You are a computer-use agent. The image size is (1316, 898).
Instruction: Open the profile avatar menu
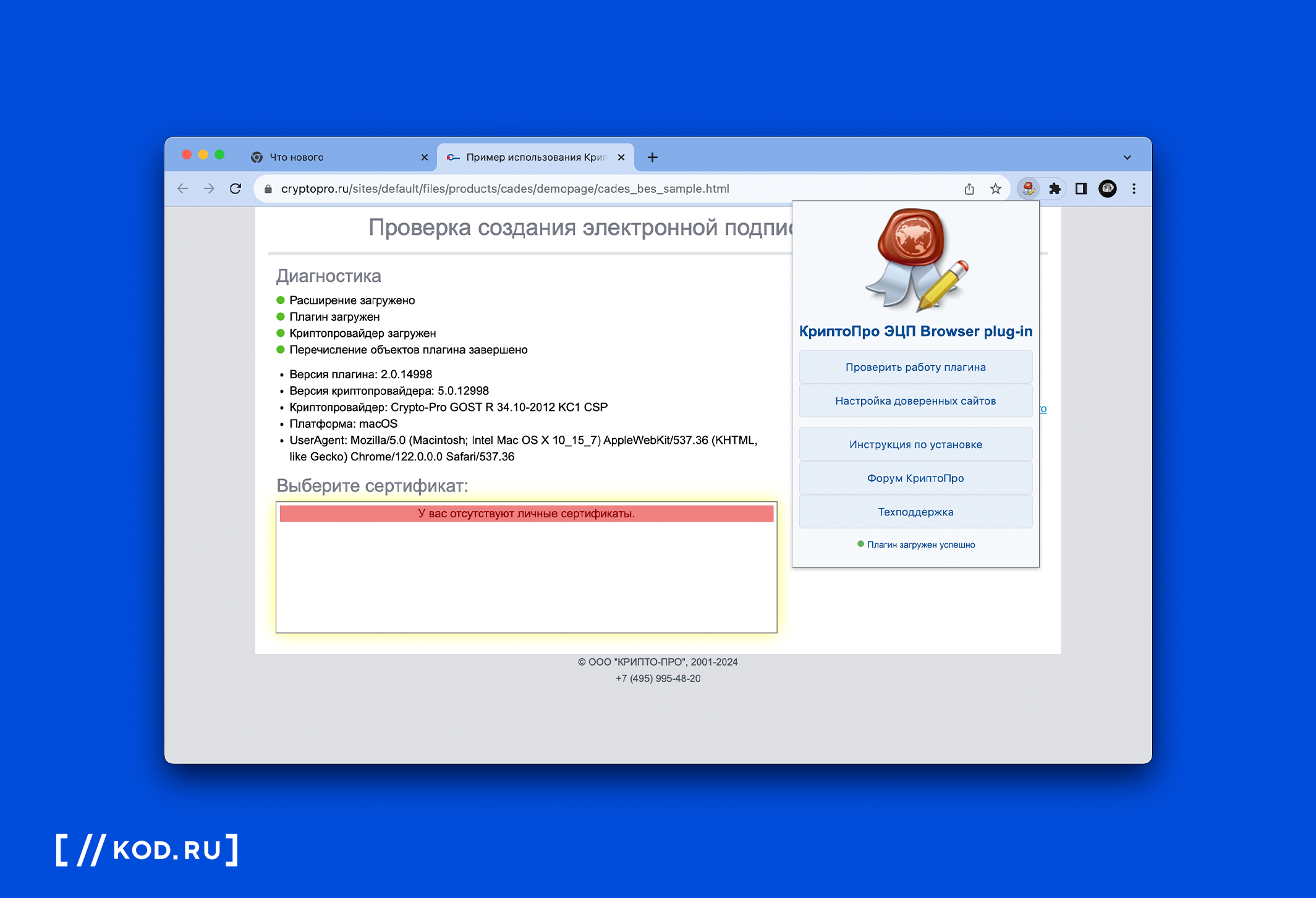pos(1107,188)
